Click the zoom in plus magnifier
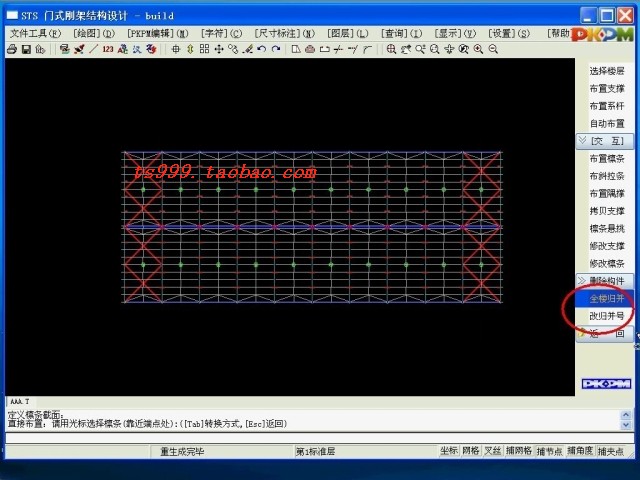640x480 pixels. tap(478, 49)
